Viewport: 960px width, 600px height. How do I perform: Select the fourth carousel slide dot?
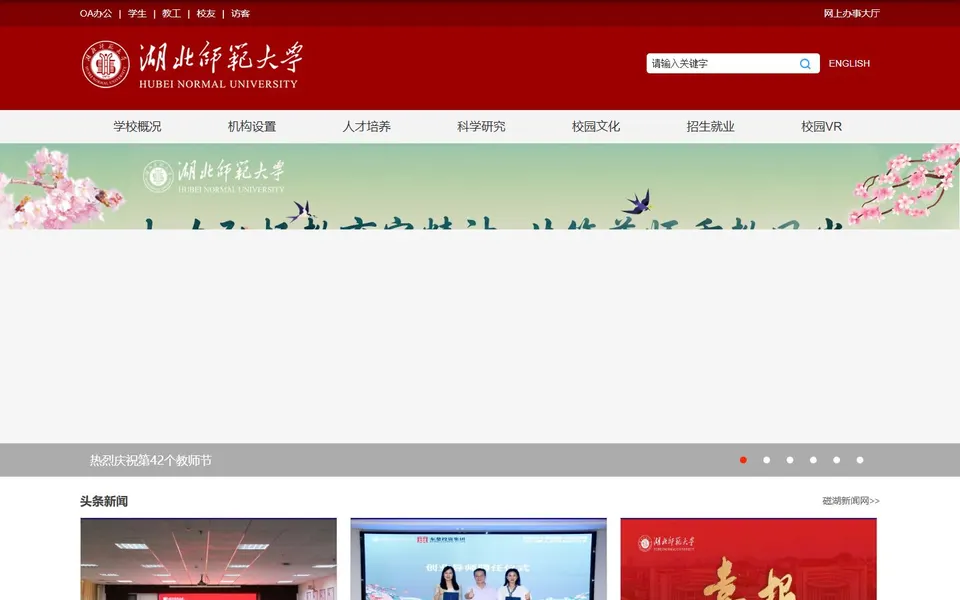coord(813,460)
